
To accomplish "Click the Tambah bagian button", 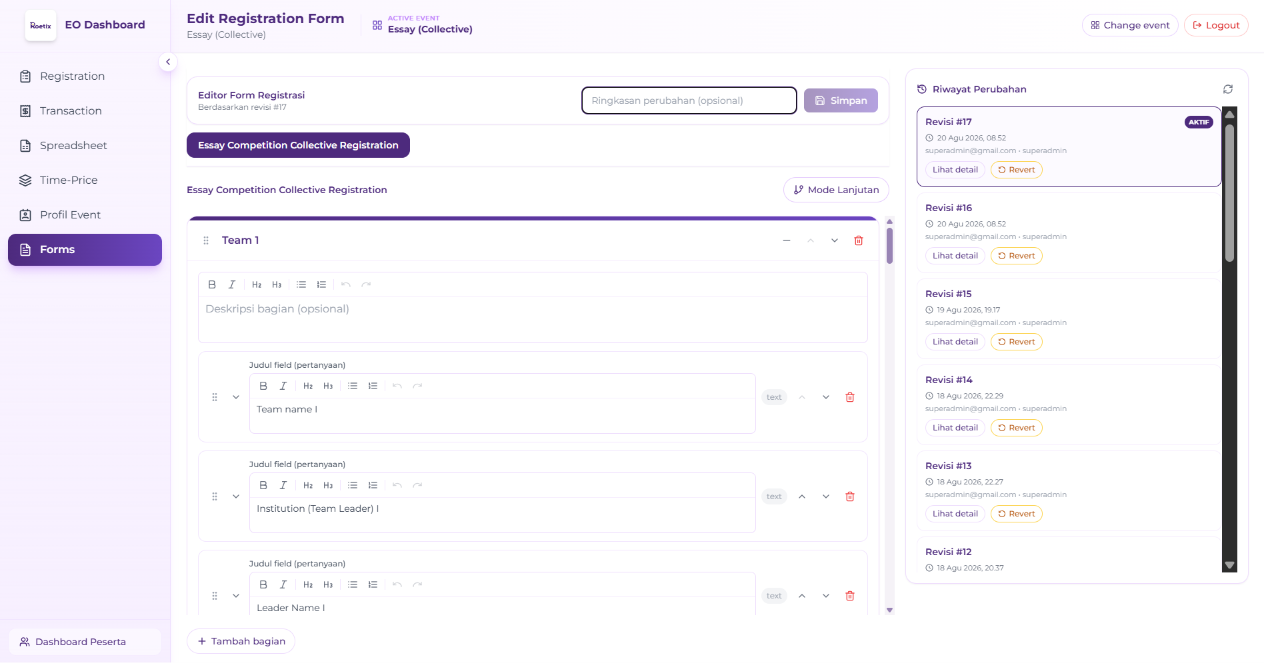I will (x=241, y=641).
